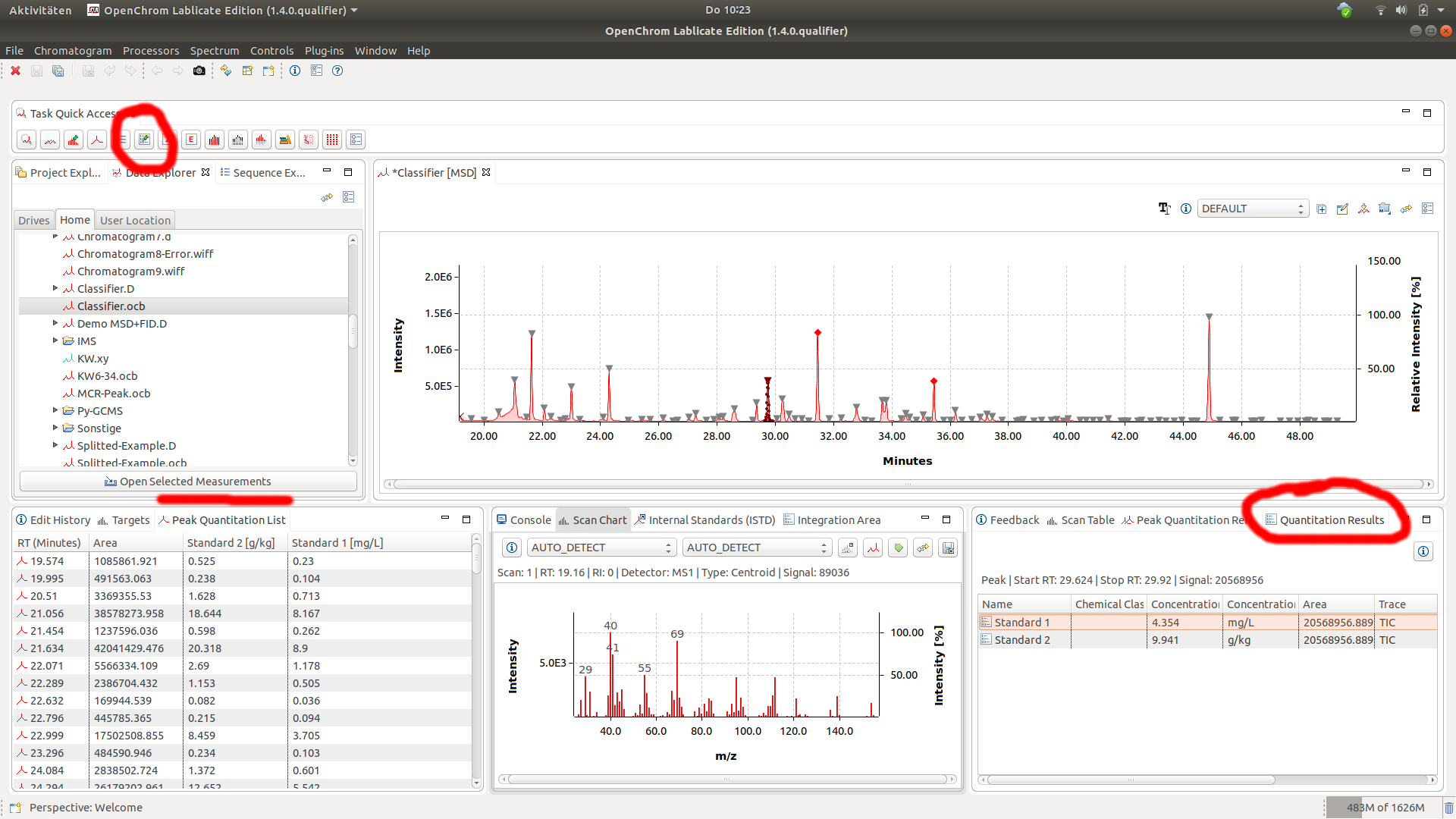
Task: Click the edit pencil icon in chromatogram toolbar
Action: [1342, 209]
